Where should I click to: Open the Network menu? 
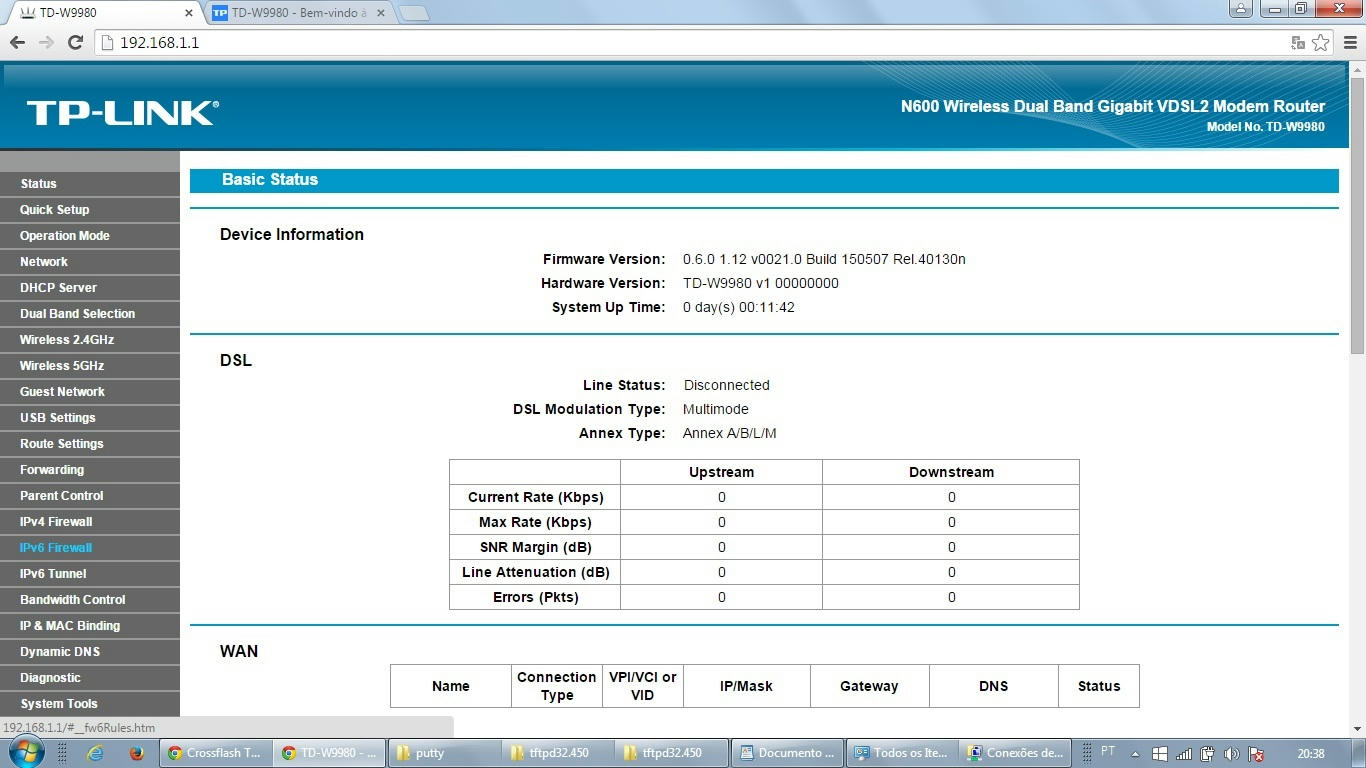click(90, 261)
